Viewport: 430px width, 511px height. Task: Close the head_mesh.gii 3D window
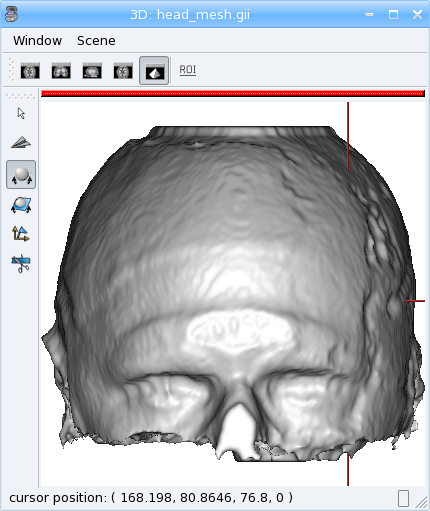pyautogui.click(x=417, y=14)
